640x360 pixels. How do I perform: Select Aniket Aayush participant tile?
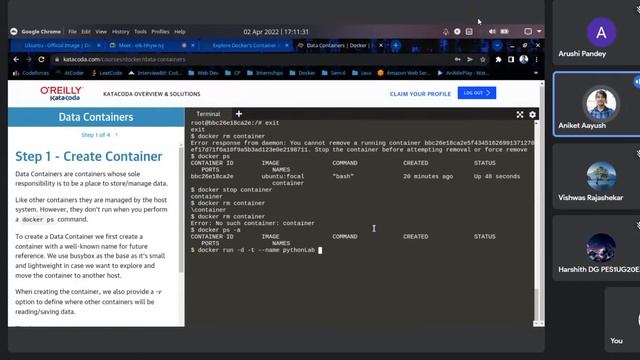(x=596, y=104)
